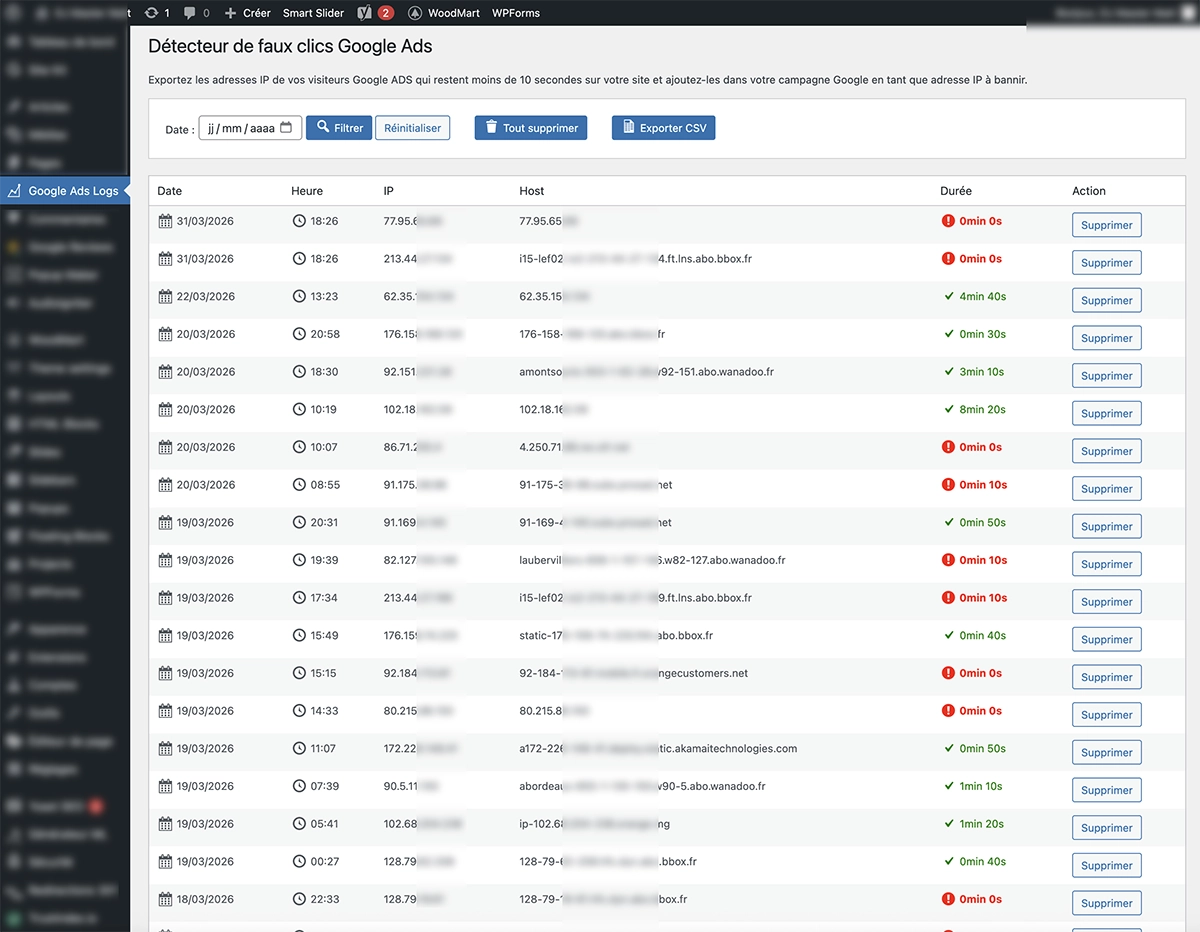Click the Réinitialiser button
Image resolution: width=1200 pixels, height=932 pixels.
pos(412,127)
